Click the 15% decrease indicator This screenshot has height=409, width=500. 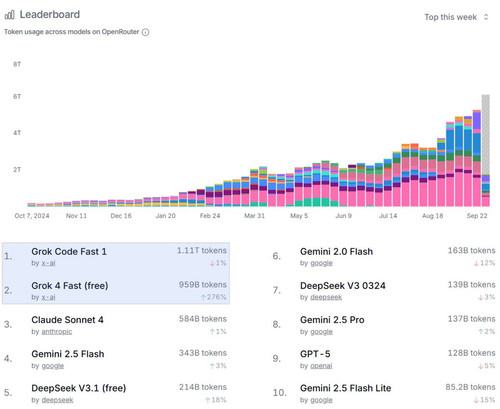(485, 400)
